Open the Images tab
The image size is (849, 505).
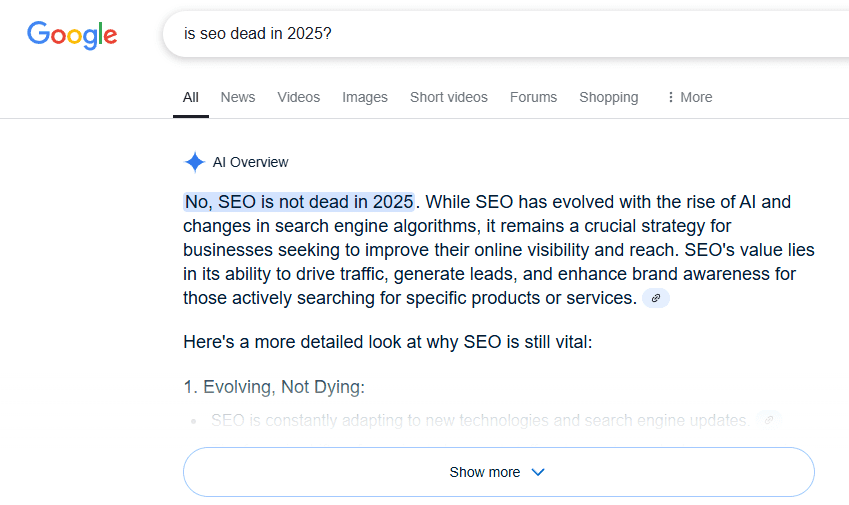pos(365,97)
